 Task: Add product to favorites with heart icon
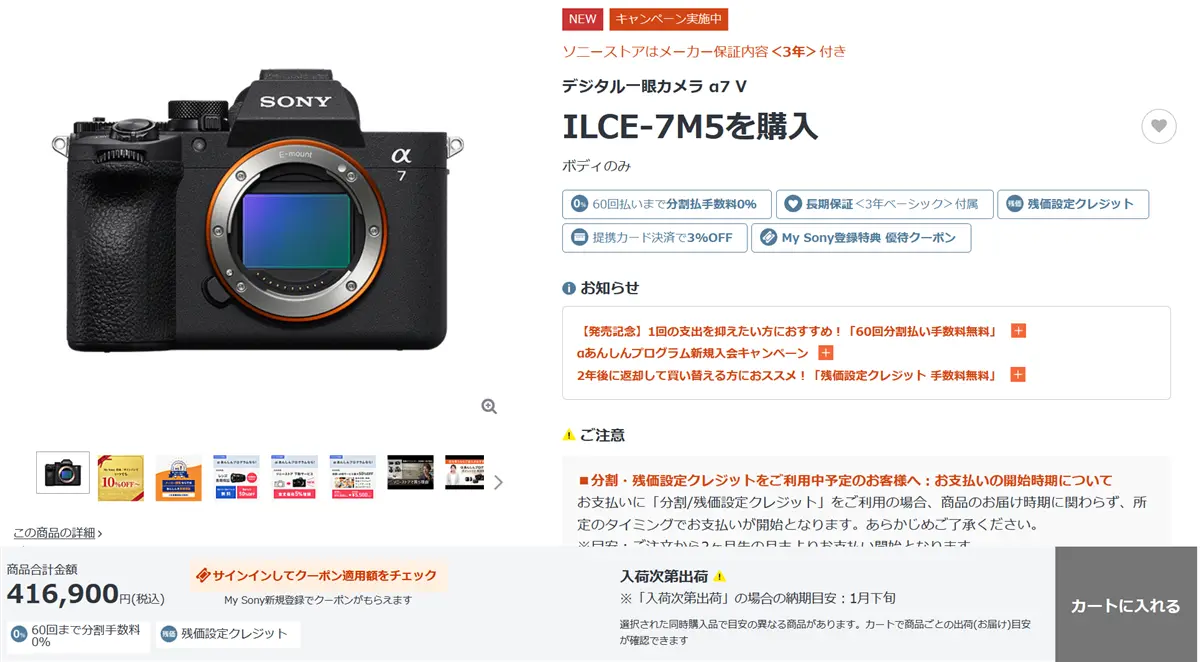1158,126
